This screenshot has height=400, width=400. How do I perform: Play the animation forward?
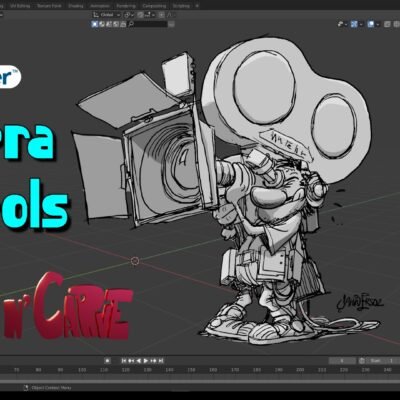point(146,360)
